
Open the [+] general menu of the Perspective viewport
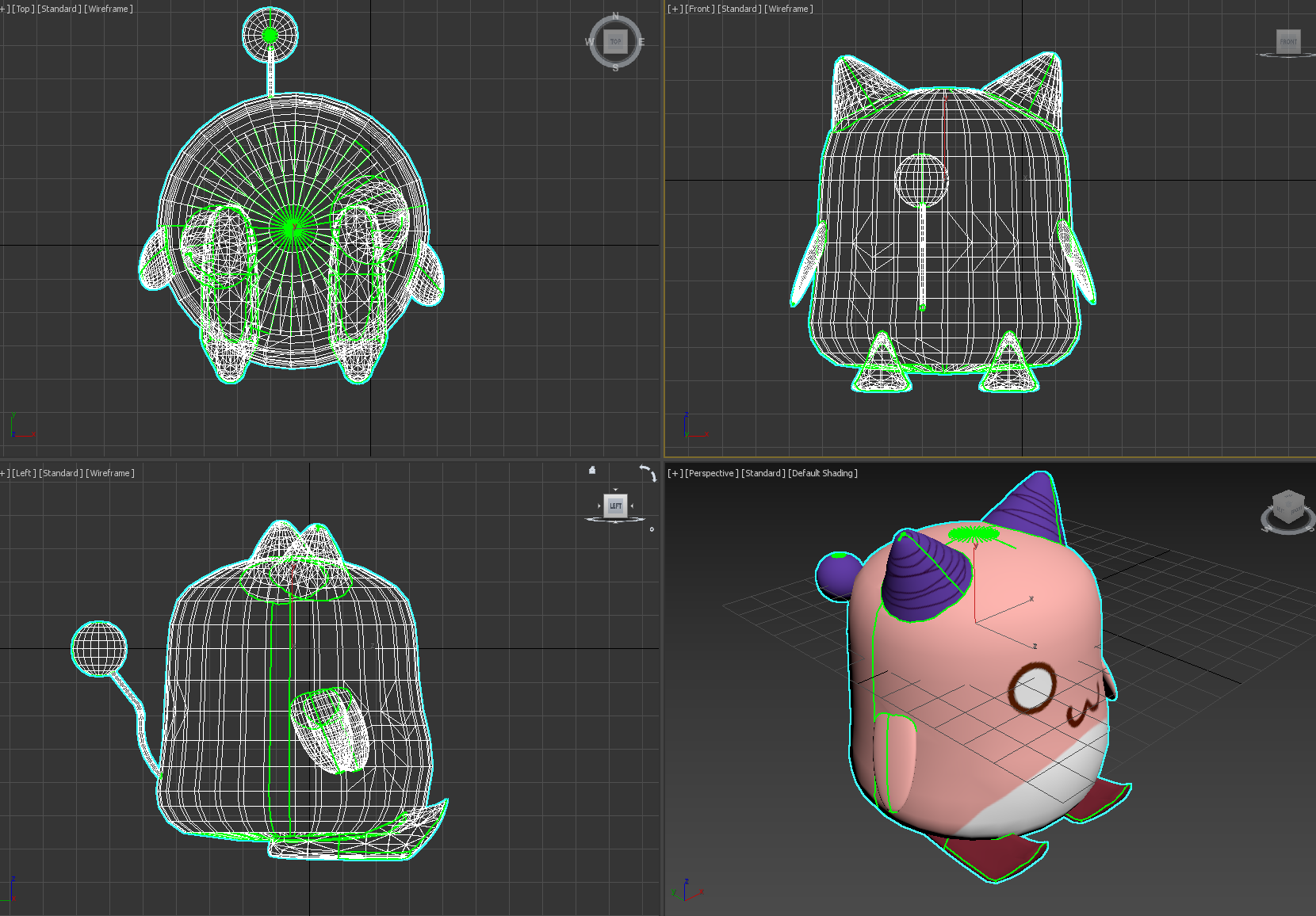tap(675, 473)
